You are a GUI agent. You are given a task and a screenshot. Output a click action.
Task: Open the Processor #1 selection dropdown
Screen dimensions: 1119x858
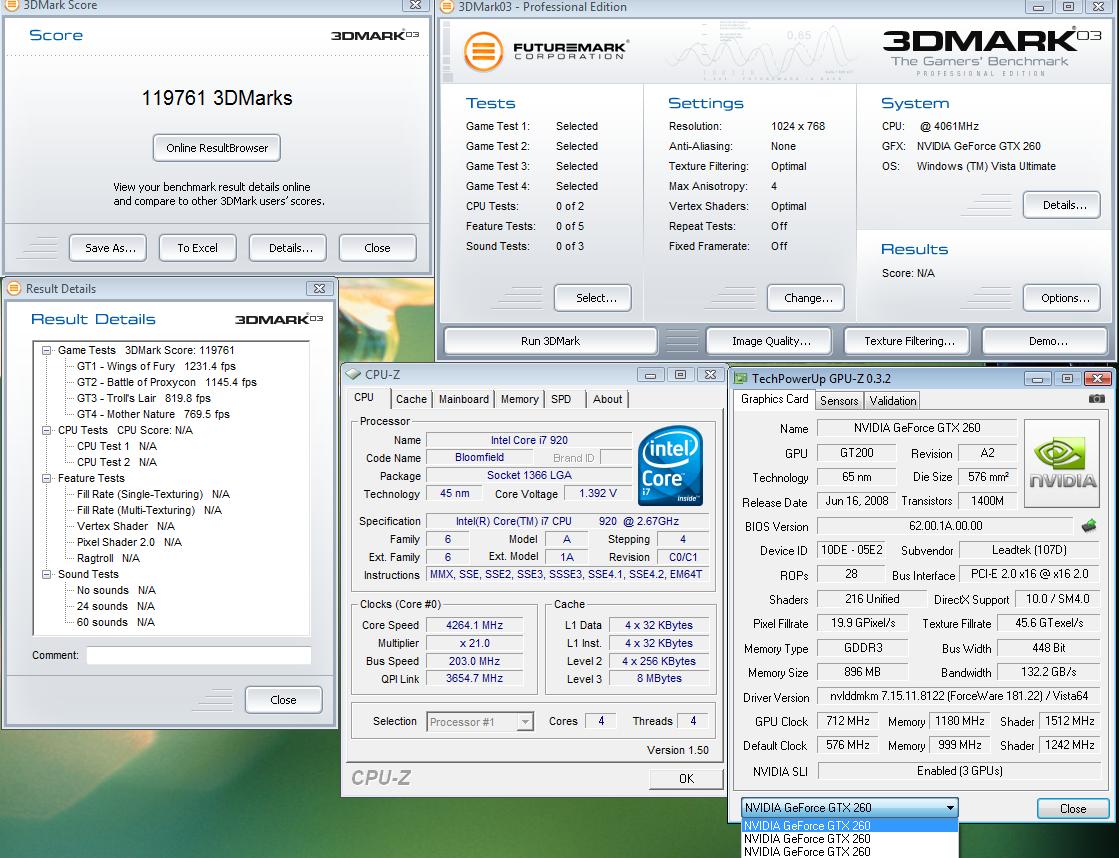525,722
